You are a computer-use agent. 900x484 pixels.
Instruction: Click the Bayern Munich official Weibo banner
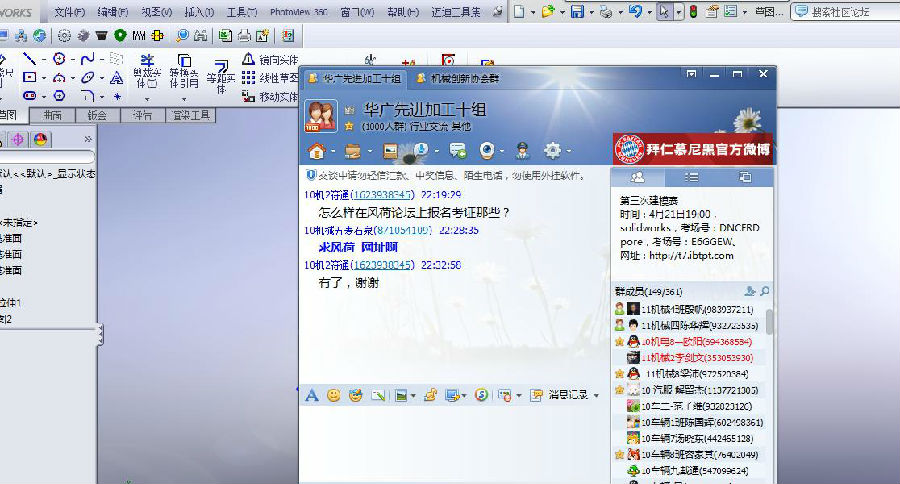[692, 150]
